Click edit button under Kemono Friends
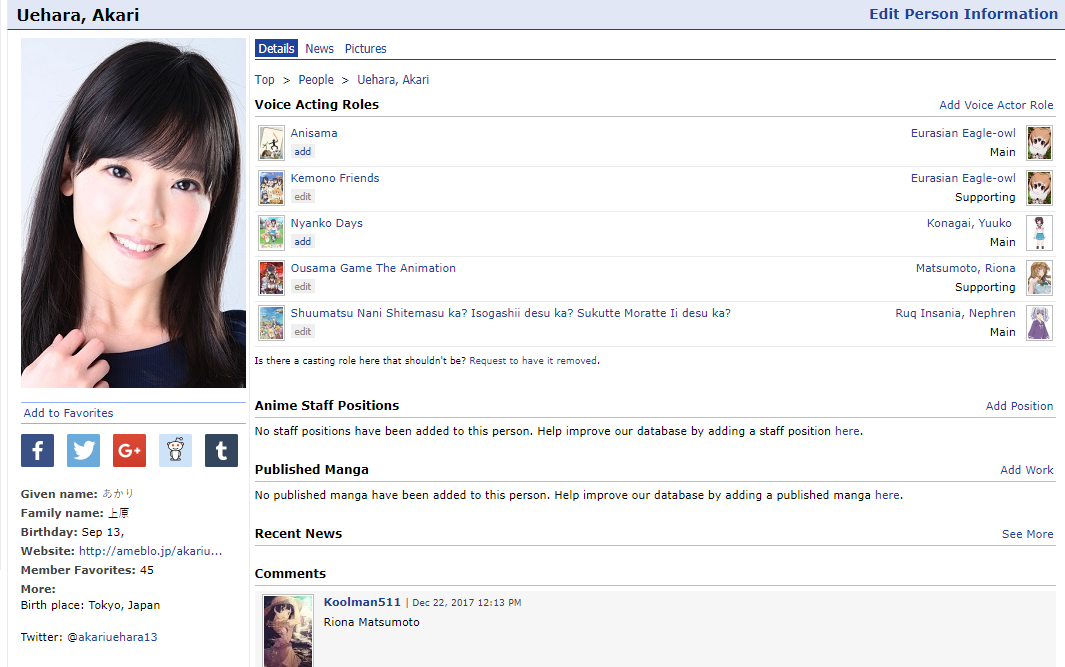 [302, 197]
